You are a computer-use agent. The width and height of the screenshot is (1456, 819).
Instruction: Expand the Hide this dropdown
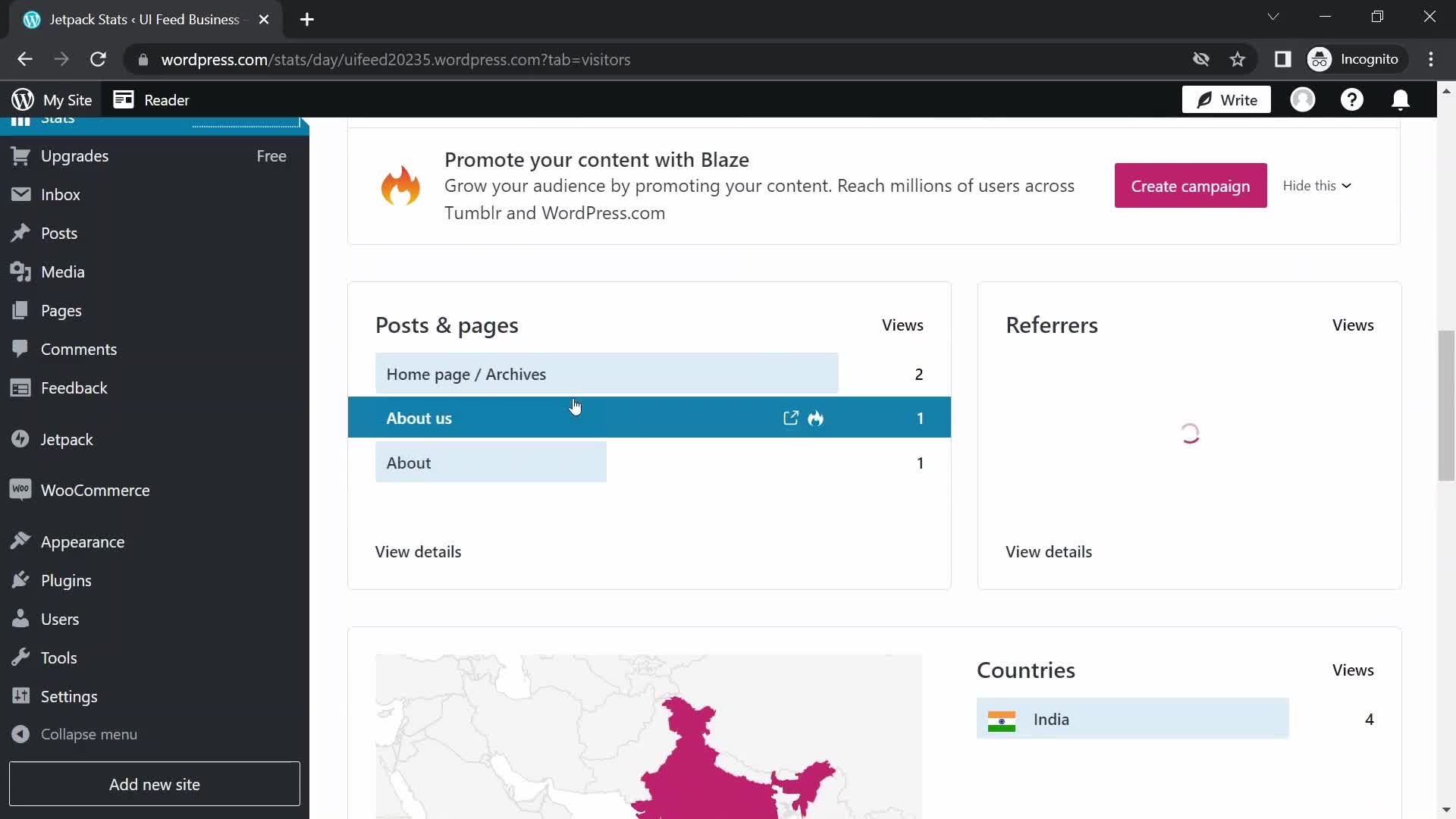click(1316, 186)
